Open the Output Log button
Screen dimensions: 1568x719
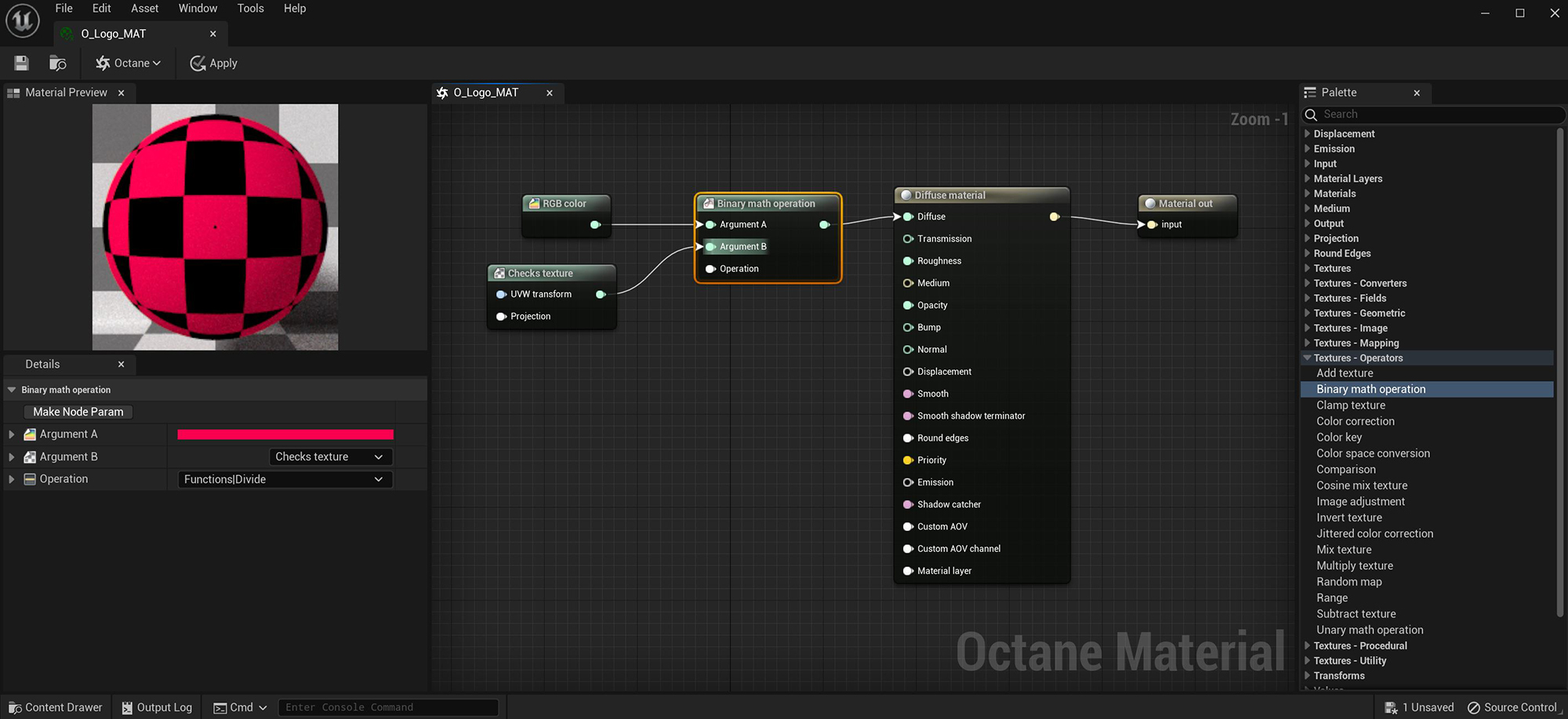coord(157,707)
